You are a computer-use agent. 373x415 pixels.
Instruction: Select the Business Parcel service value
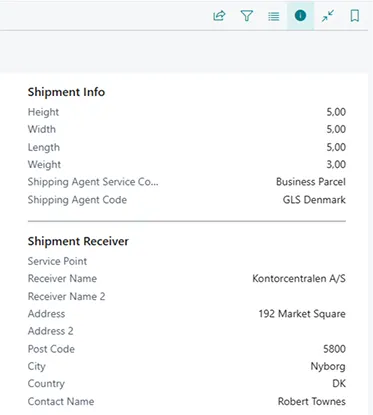tap(311, 182)
